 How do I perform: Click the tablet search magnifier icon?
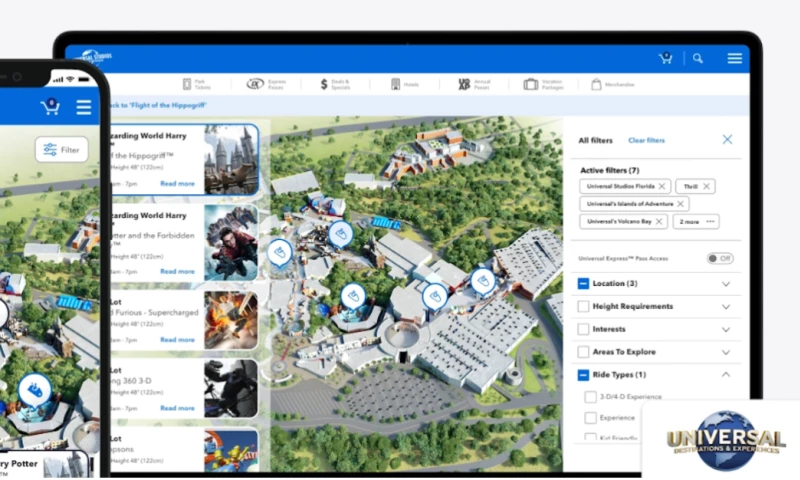click(697, 59)
